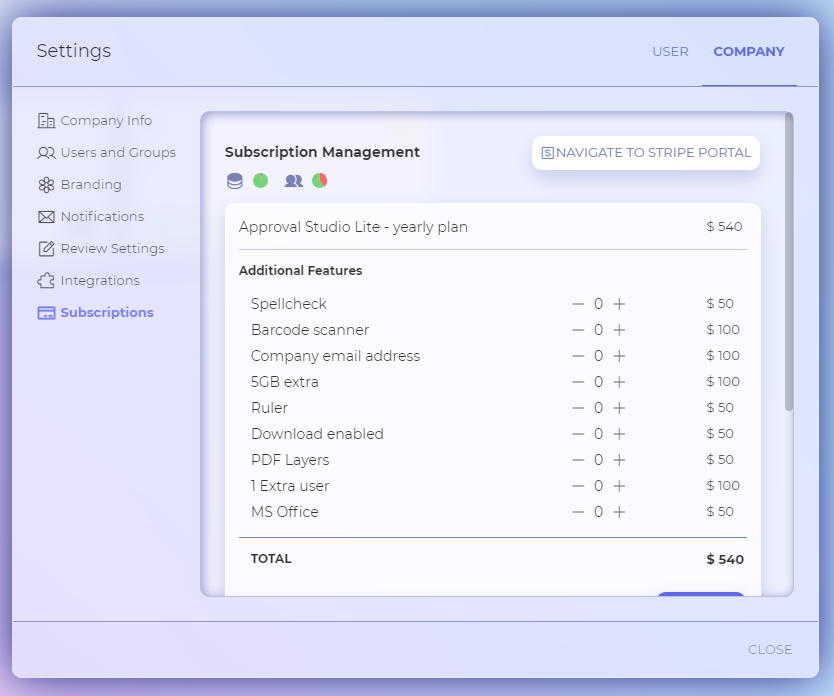The height and width of the screenshot is (696, 834).
Task: Increase 1 Extra user quantity
Action: [x=619, y=487]
